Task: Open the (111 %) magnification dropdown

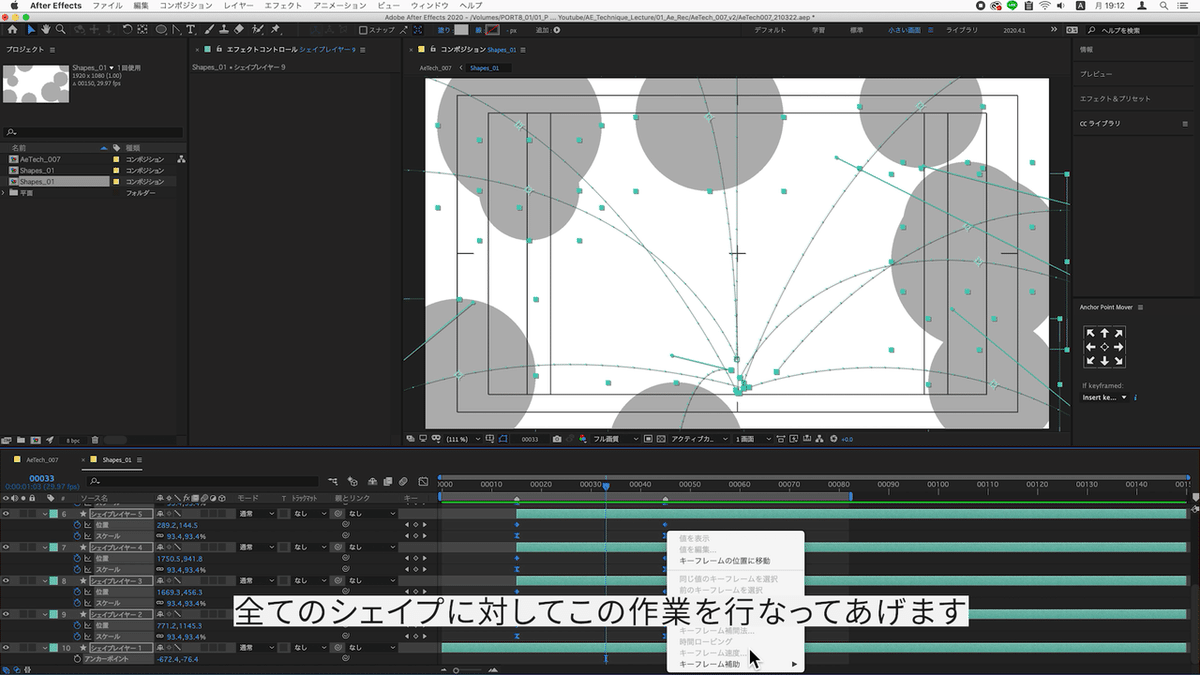Action: click(466, 438)
